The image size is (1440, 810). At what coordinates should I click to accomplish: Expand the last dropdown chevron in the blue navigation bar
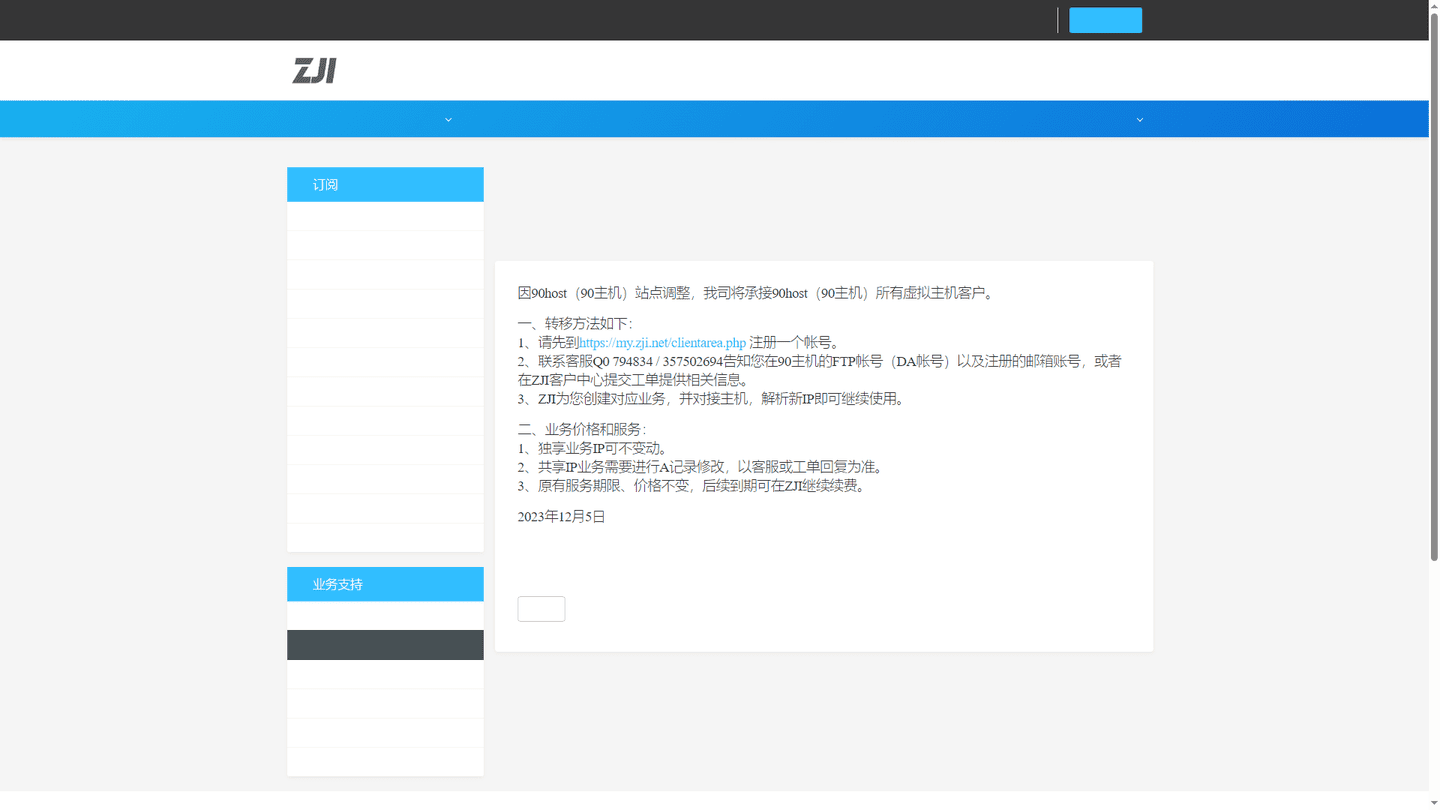pos(1139,119)
